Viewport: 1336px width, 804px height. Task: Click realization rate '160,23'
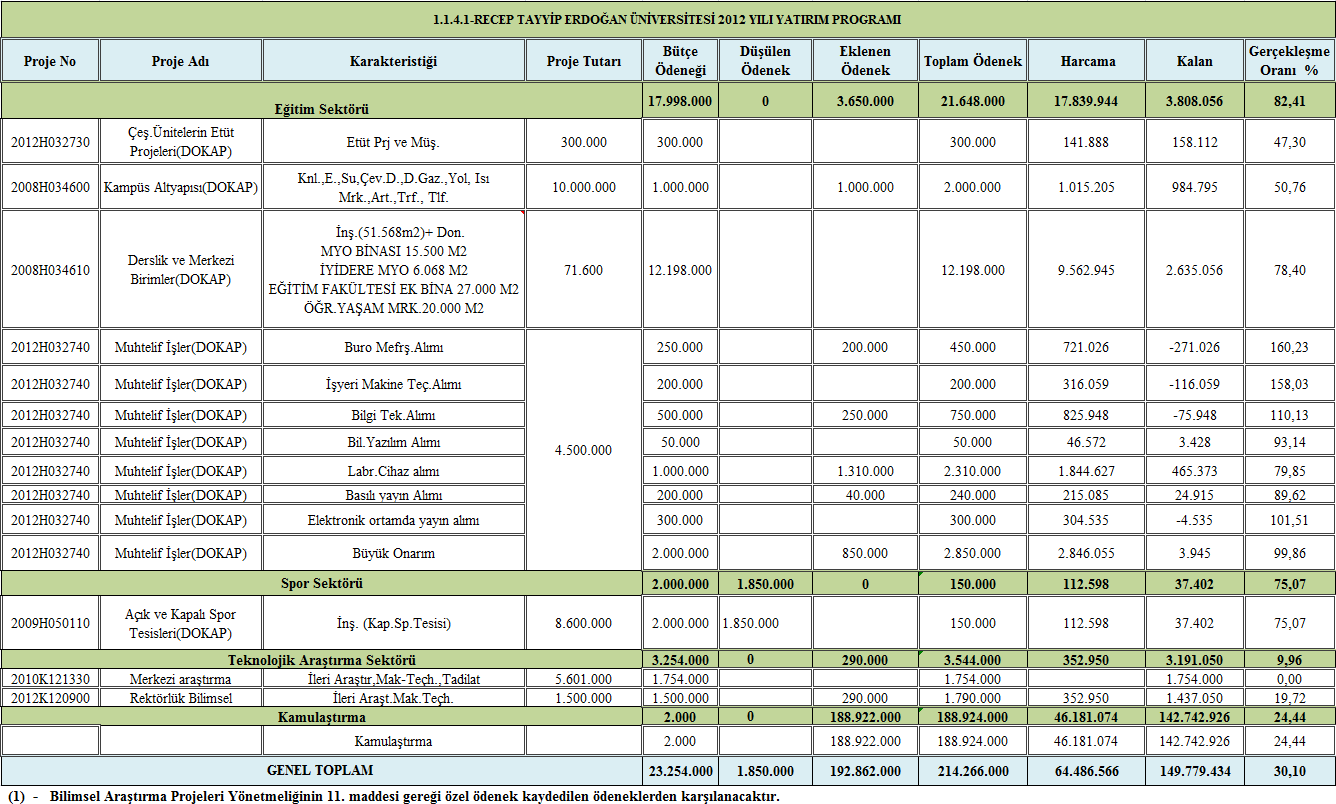(x=1289, y=348)
